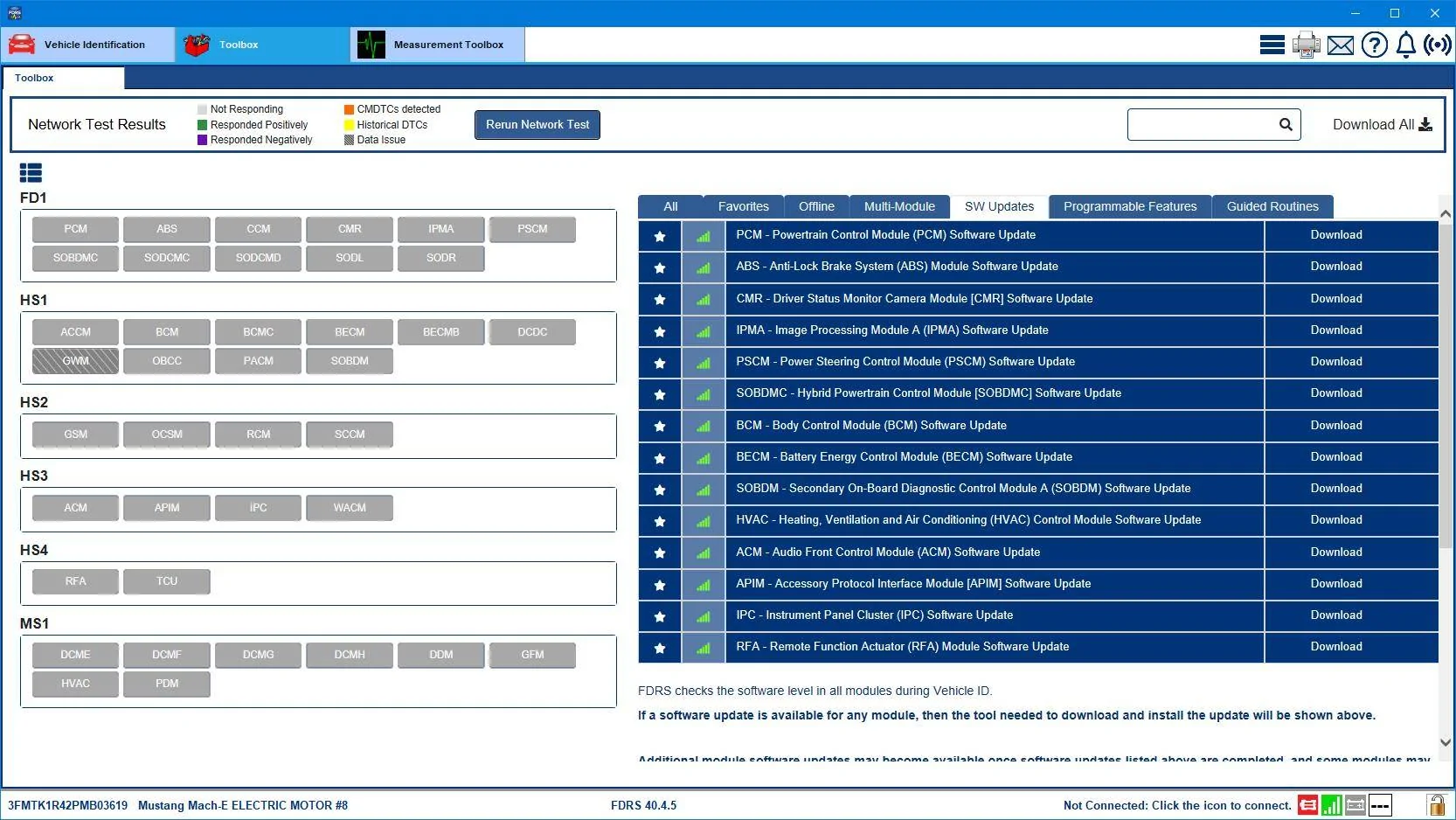
Task: Click signal bars icon for SOBDMC update
Action: [704, 394]
